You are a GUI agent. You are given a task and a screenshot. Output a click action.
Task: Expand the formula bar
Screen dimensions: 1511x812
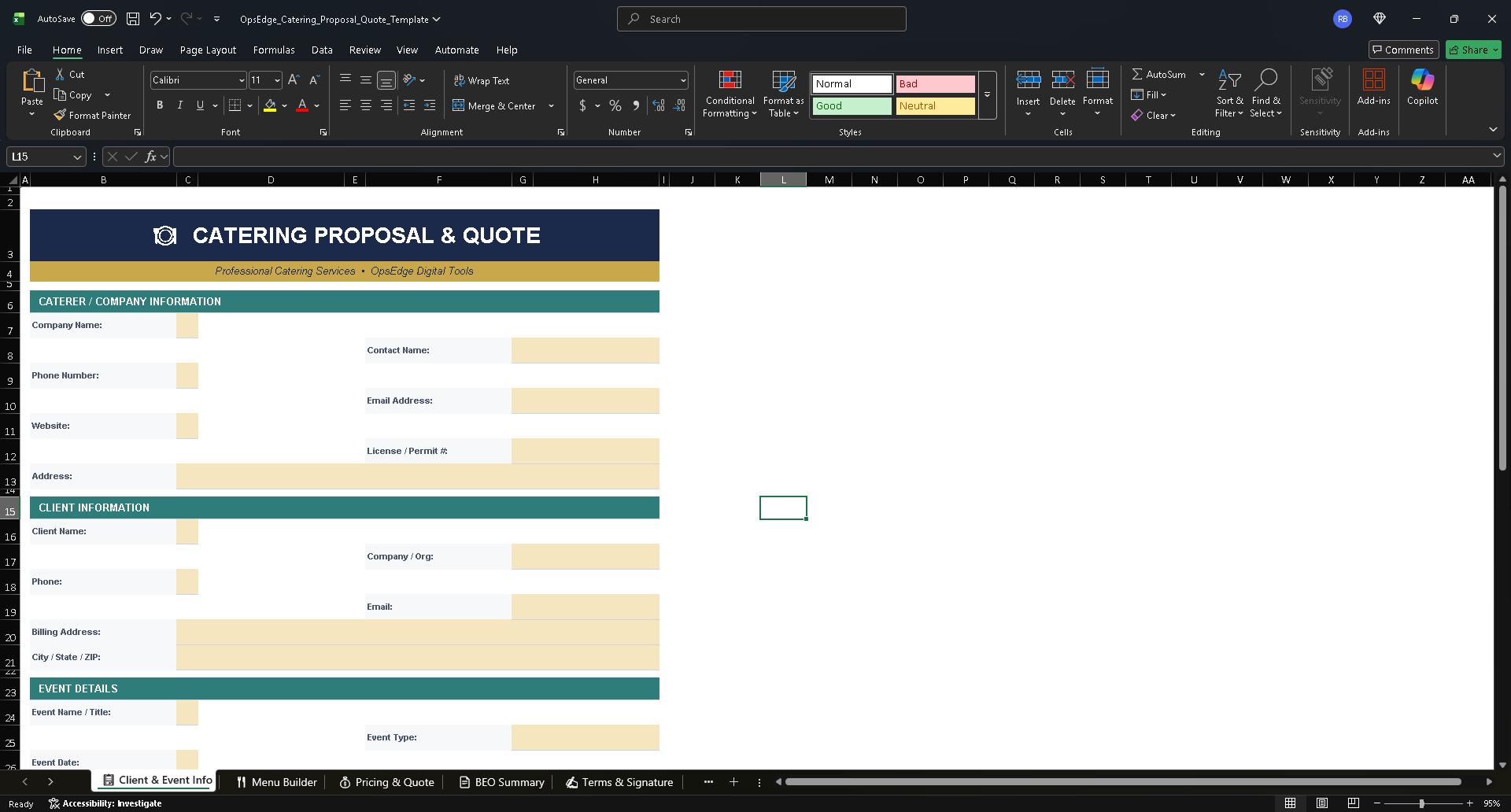(1497, 156)
